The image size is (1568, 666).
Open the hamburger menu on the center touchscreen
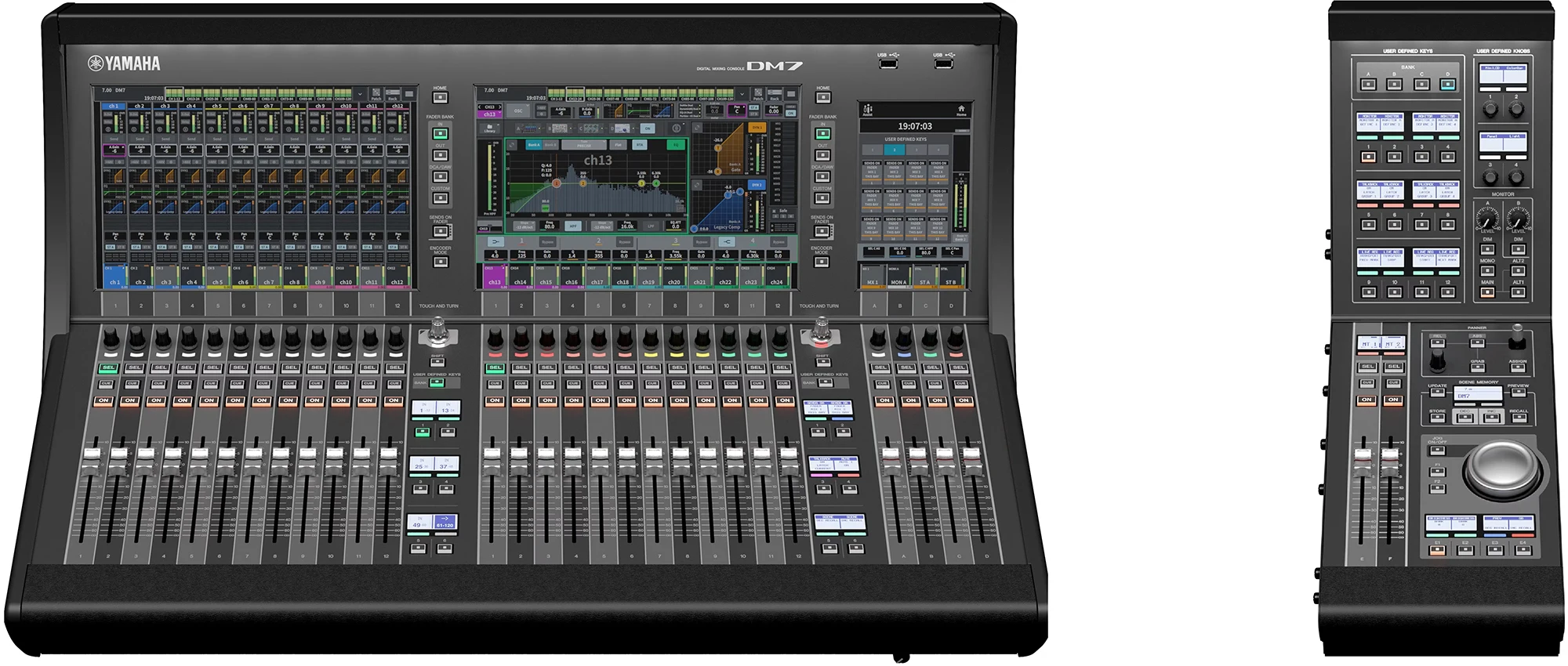(791, 94)
